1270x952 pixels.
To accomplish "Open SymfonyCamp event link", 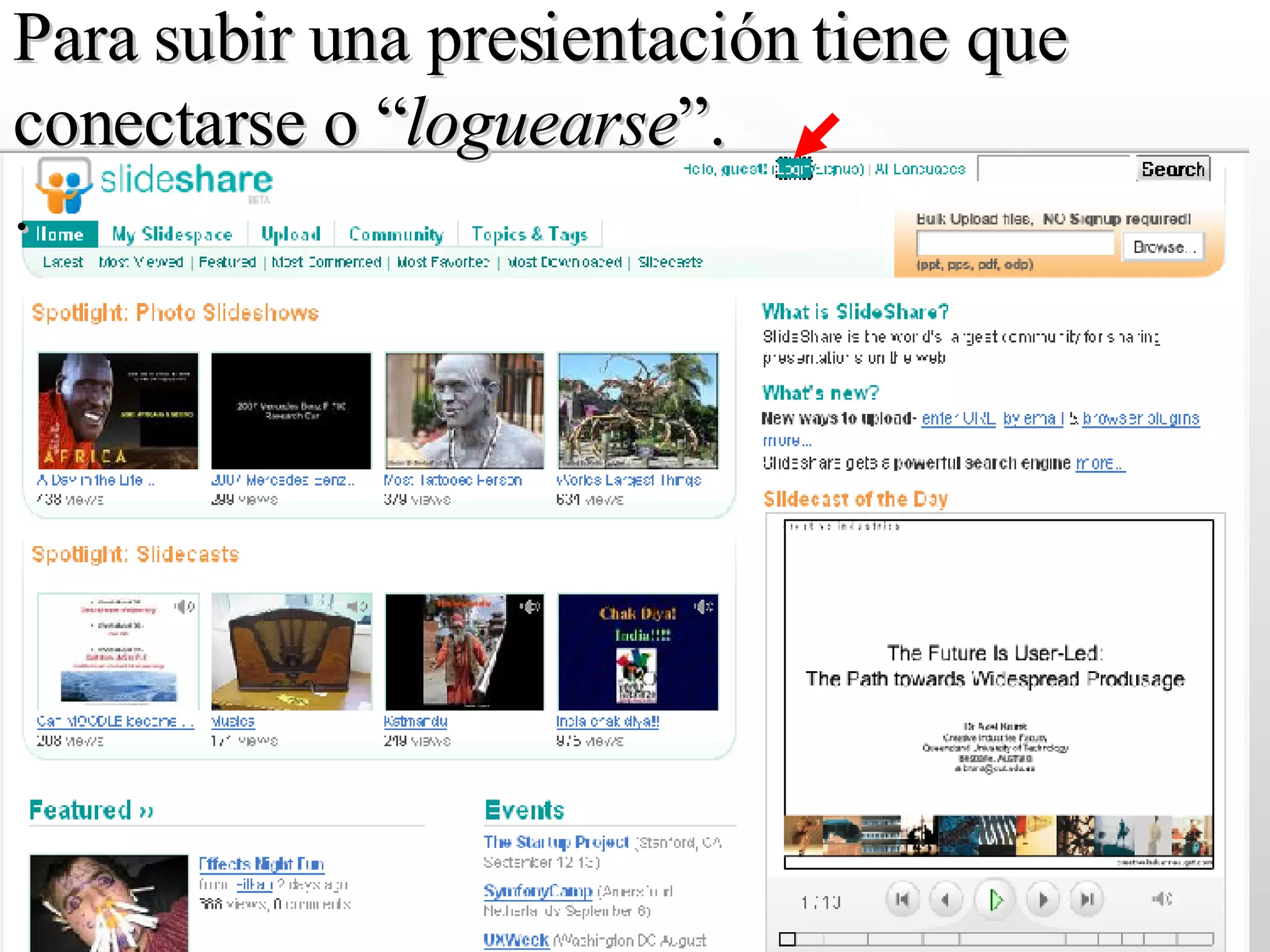I will coord(538,891).
